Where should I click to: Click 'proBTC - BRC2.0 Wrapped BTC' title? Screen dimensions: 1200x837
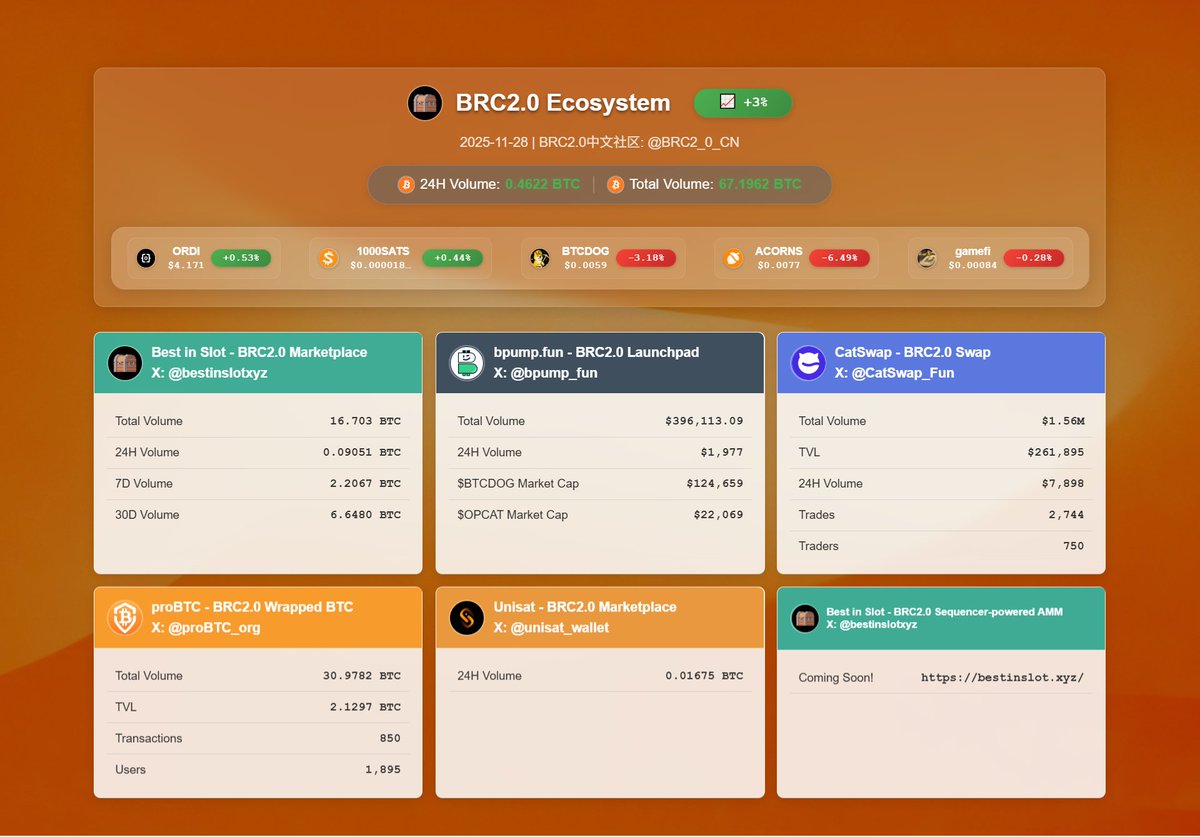click(252, 607)
